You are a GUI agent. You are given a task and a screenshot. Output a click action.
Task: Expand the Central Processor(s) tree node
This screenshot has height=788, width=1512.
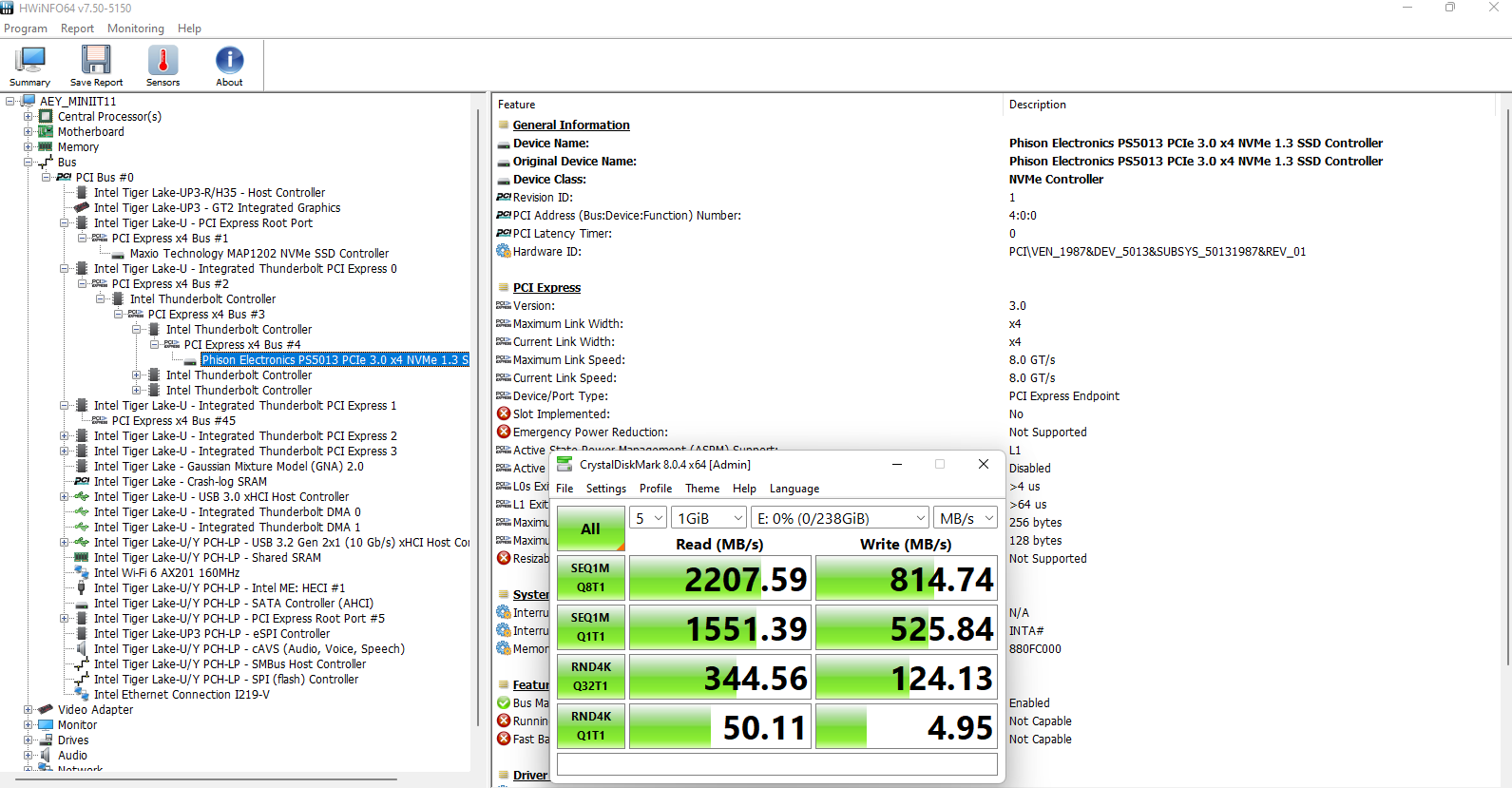29,117
